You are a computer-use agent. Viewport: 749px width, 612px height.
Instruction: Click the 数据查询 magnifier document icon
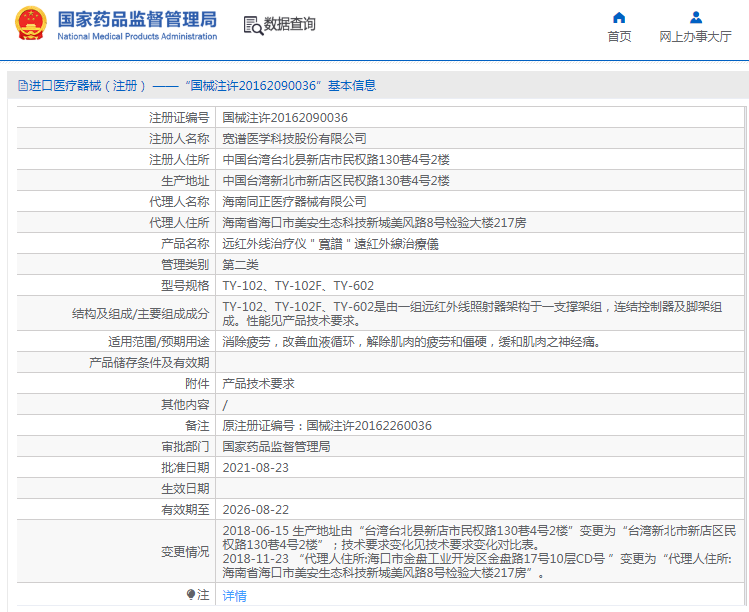click(x=252, y=25)
